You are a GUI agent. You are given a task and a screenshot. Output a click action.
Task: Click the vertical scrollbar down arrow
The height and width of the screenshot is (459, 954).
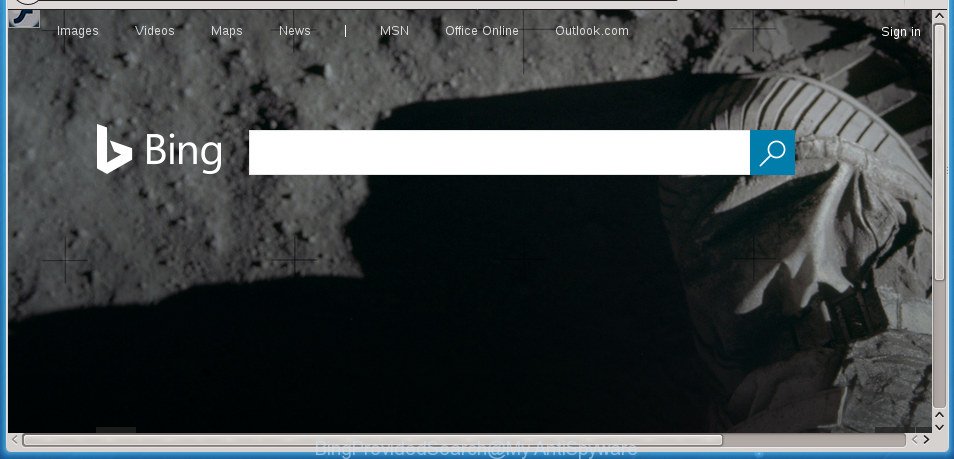[939, 427]
